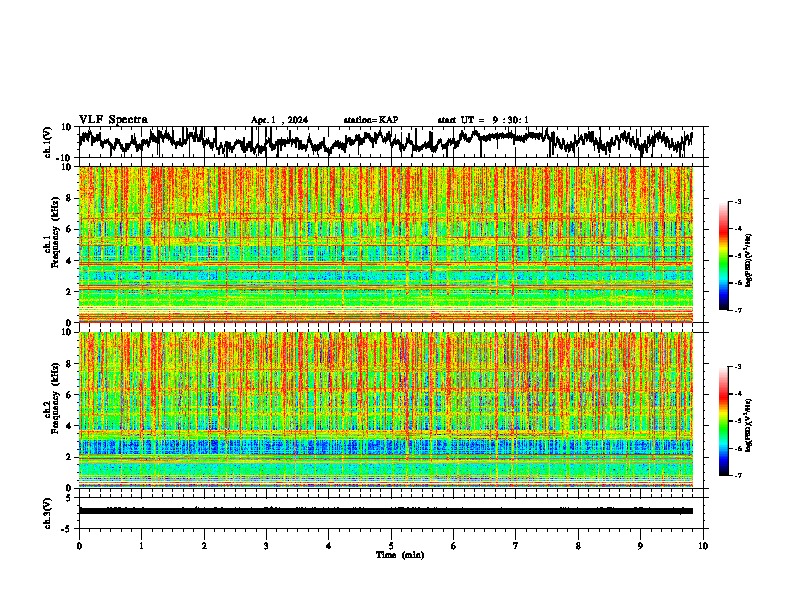Click the "2" frequency tick of ch.2 spectrogram
Viewport: 792px width, 612px height.
[x=71, y=457]
